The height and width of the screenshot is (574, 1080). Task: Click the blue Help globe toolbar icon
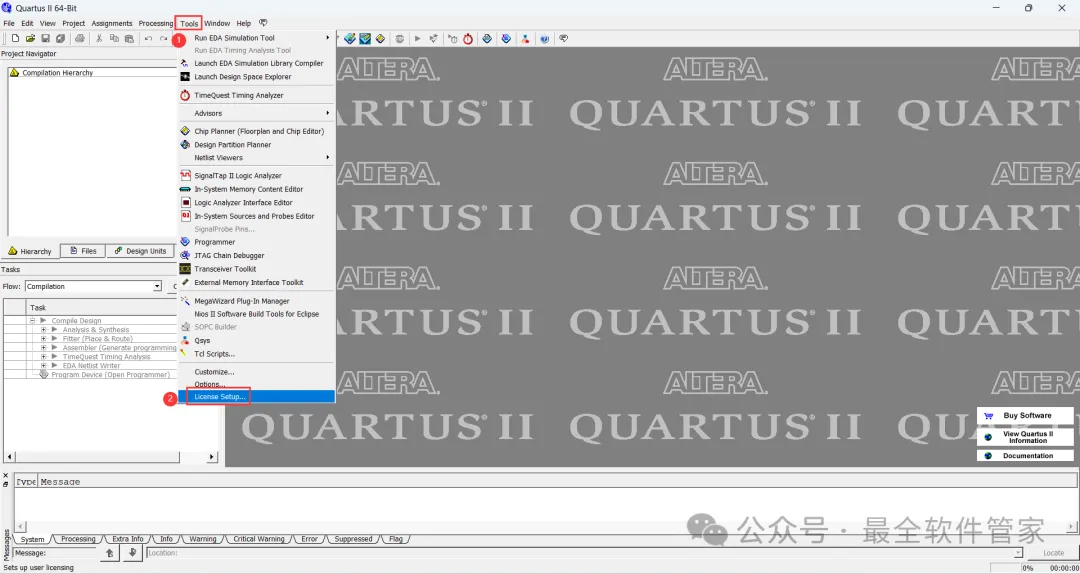pyautogui.click(x=544, y=39)
